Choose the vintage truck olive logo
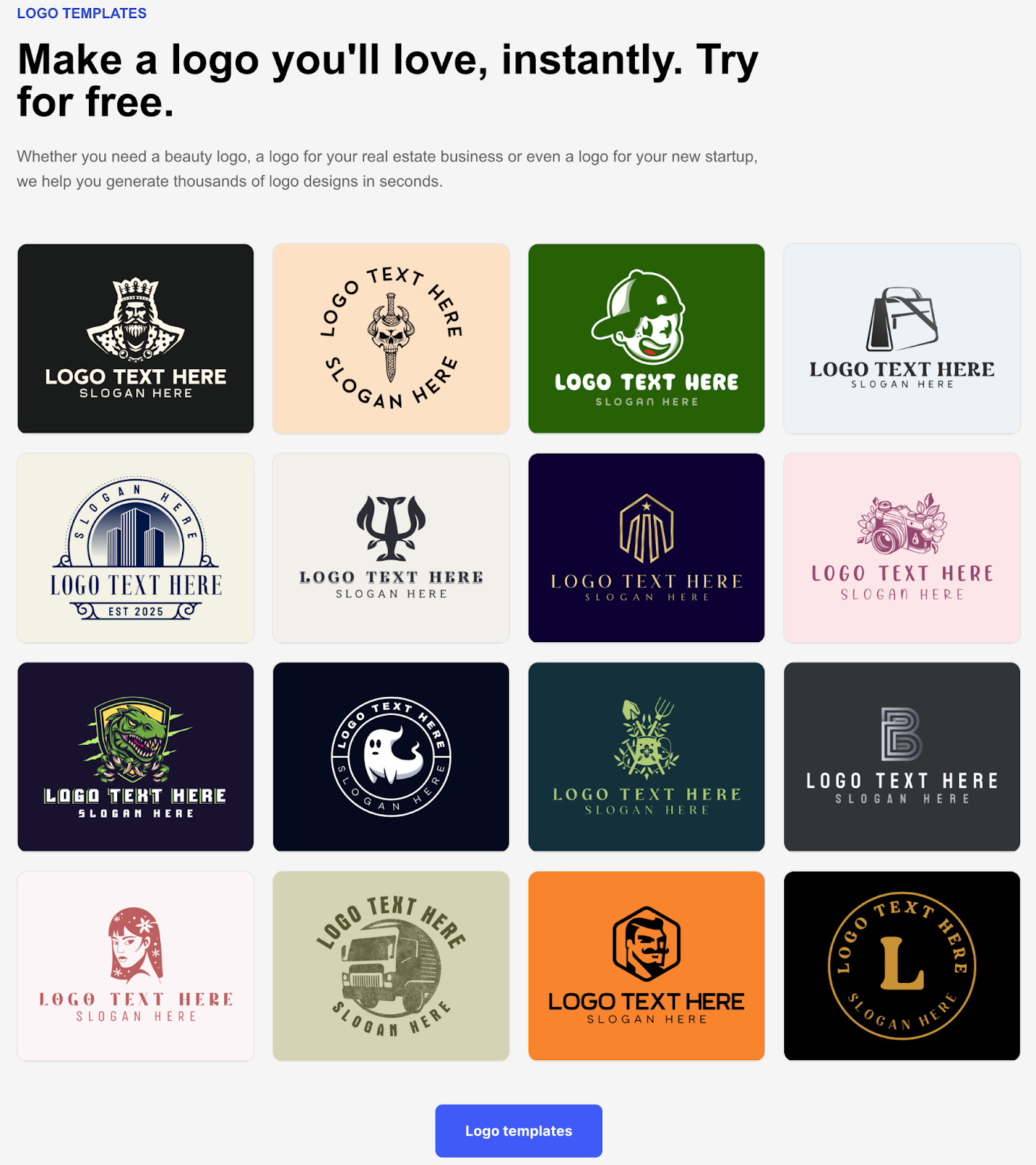Screen dimensions: 1036x1165 click(391, 965)
